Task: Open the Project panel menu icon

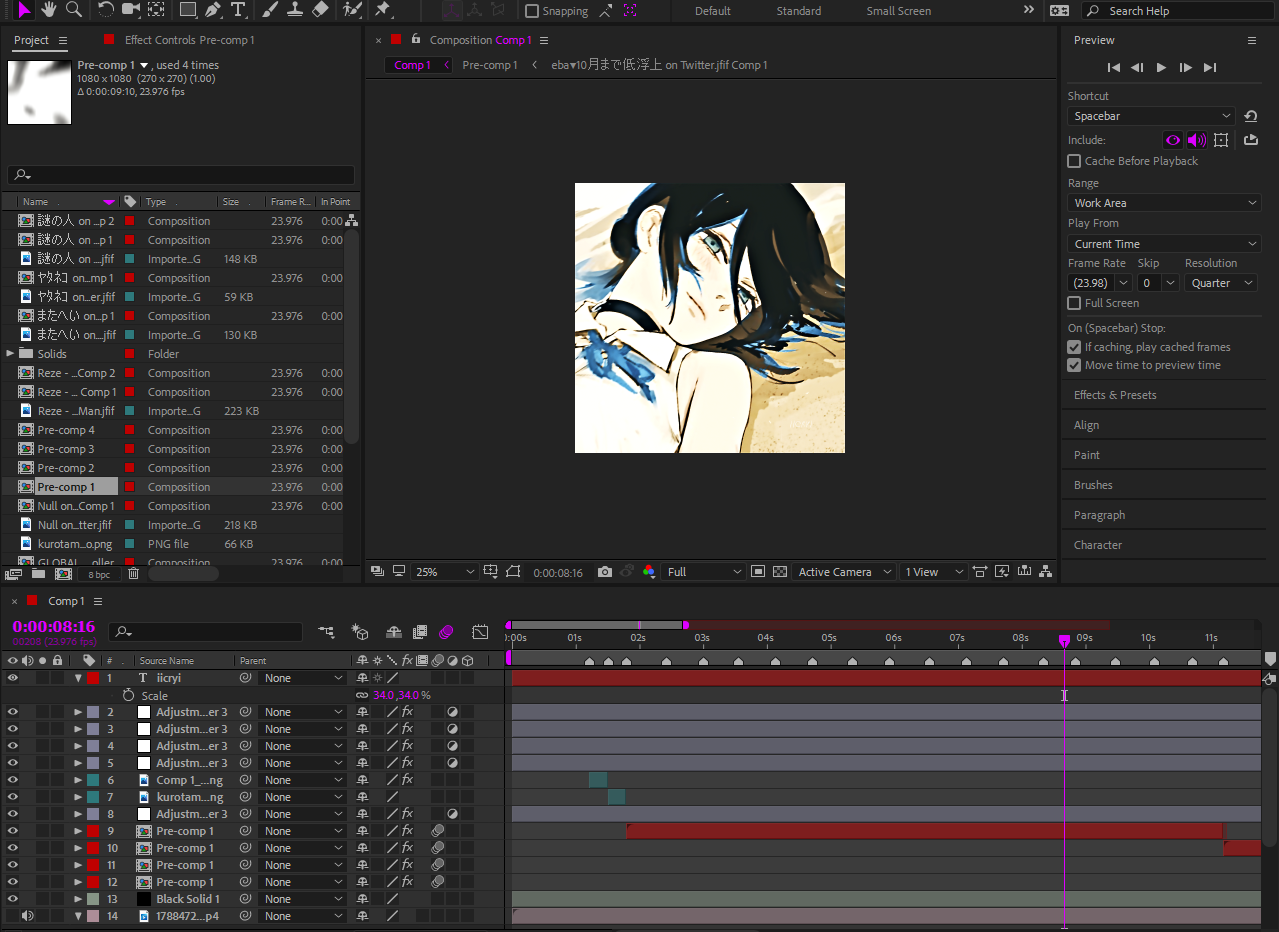Action: point(63,40)
